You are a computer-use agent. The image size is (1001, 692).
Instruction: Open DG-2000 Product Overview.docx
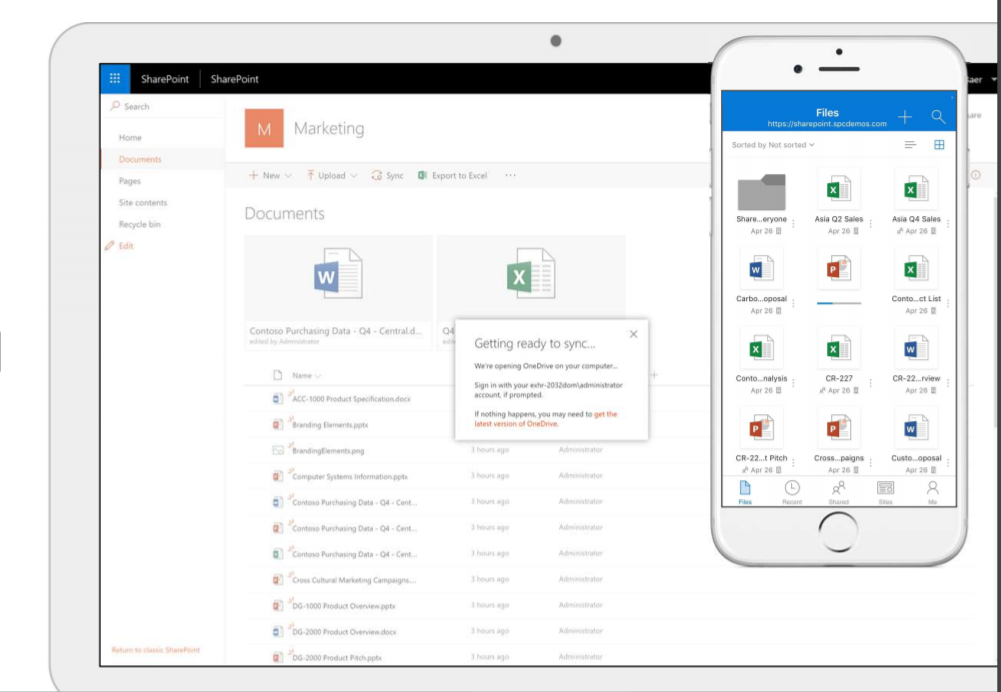[344, 631]
